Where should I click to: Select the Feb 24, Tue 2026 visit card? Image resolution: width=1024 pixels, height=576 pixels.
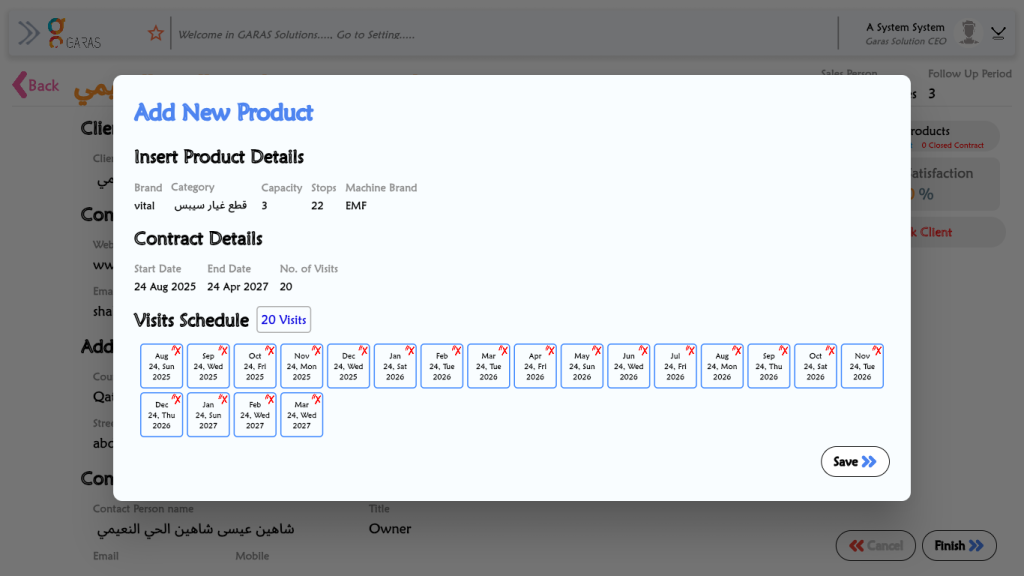pyautogui.click(x=441, y=368)
